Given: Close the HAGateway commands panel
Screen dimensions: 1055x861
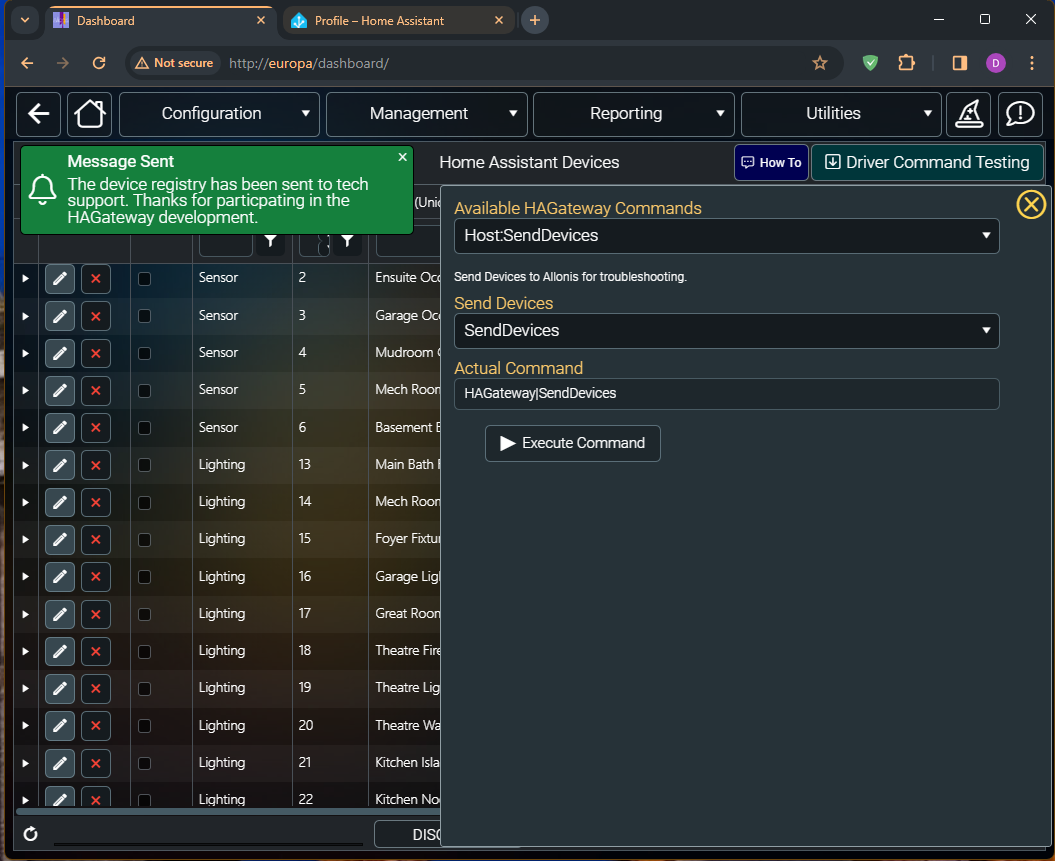Looking at the screenshot, I should 1031,204.
